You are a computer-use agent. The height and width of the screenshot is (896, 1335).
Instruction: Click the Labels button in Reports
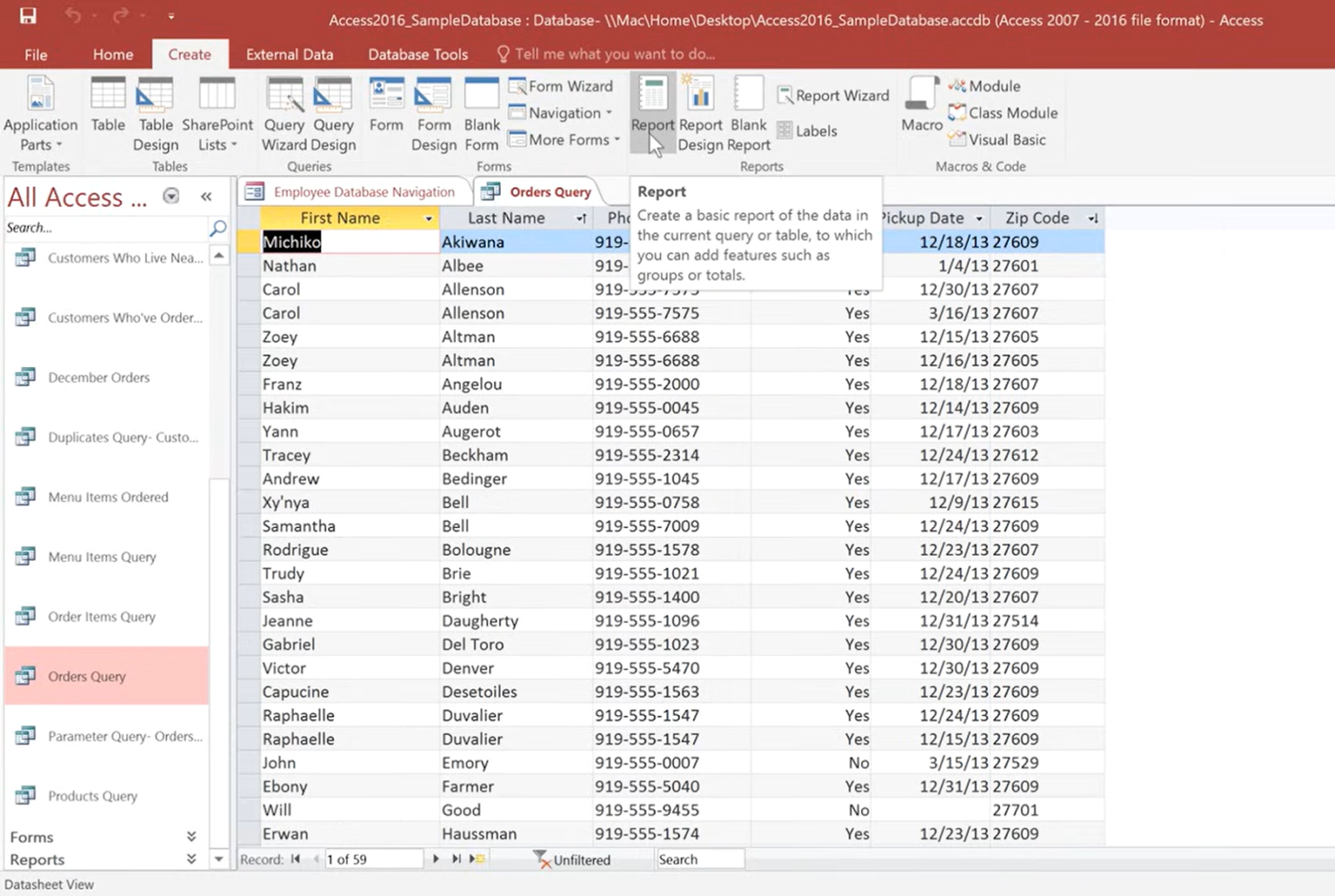[807, 131]
